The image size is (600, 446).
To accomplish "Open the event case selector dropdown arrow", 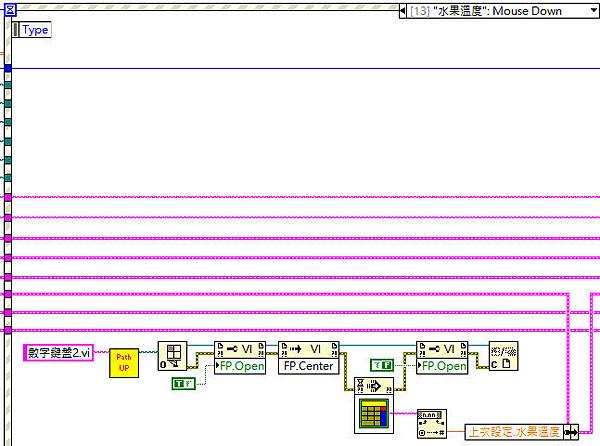I will click(594, 11).
